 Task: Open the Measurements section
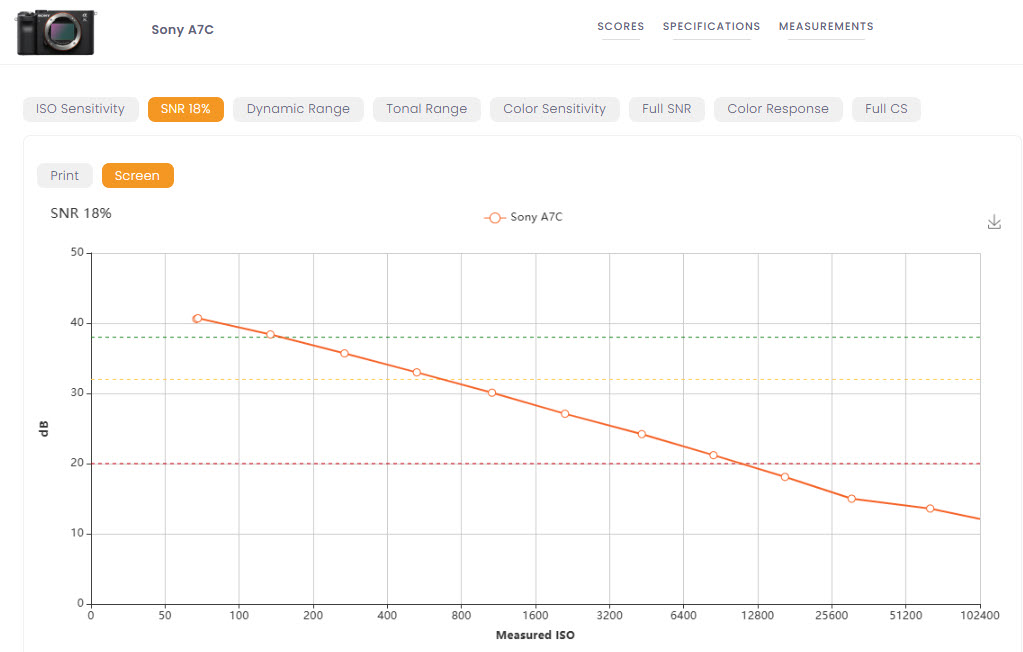pyautogui.click(x=826, y=26)
